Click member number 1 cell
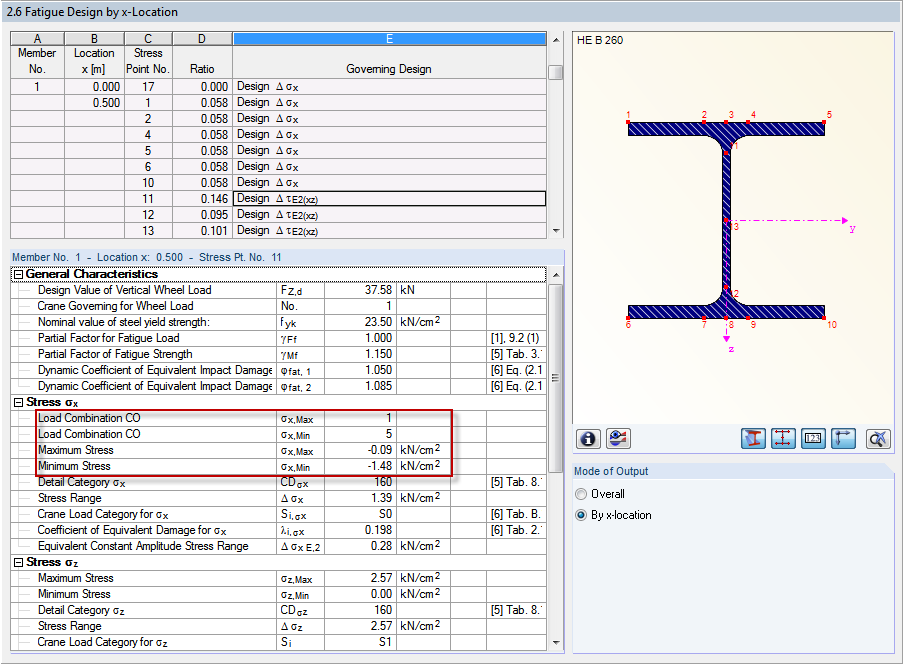 pyautogui.click(x=37, y=87)
